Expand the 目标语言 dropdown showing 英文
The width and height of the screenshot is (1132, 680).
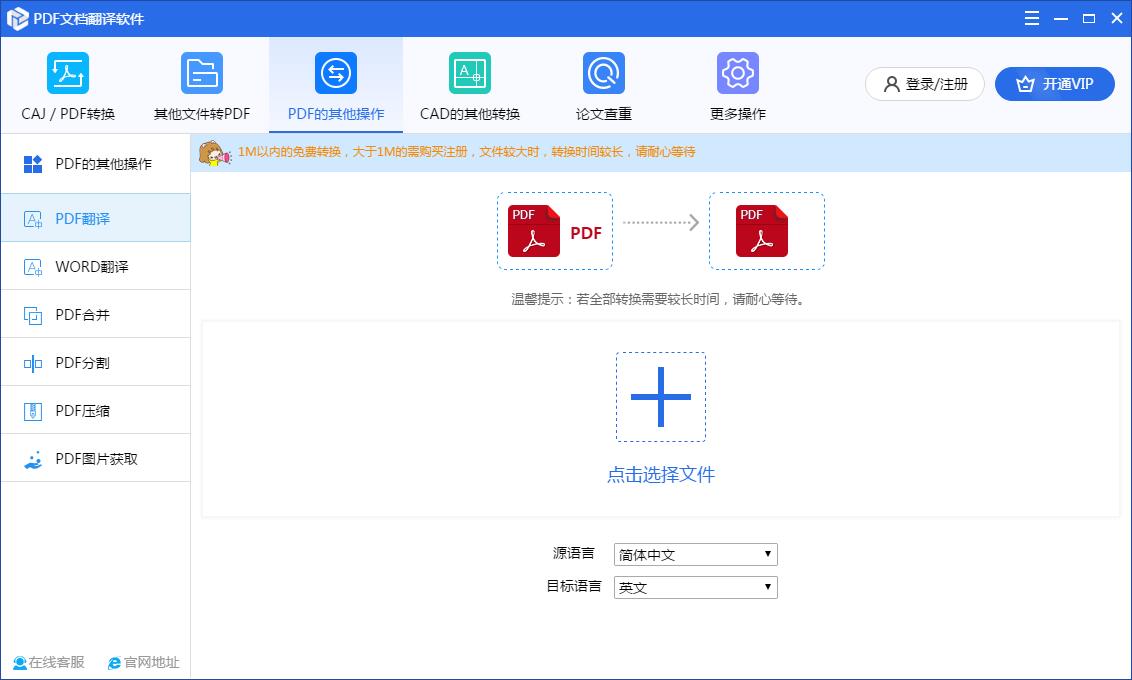click(695, 587)
